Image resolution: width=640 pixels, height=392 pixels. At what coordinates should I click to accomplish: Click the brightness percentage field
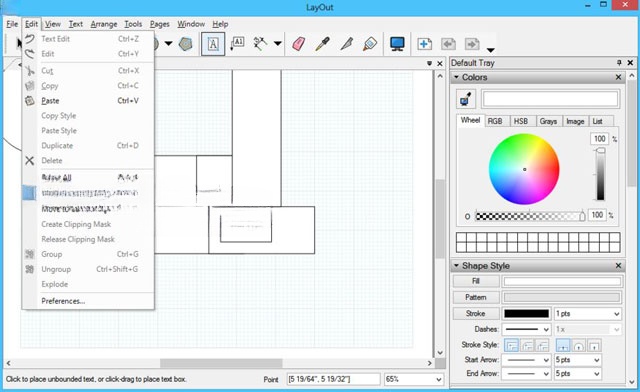pyautogui.click(x=600, y=139)
